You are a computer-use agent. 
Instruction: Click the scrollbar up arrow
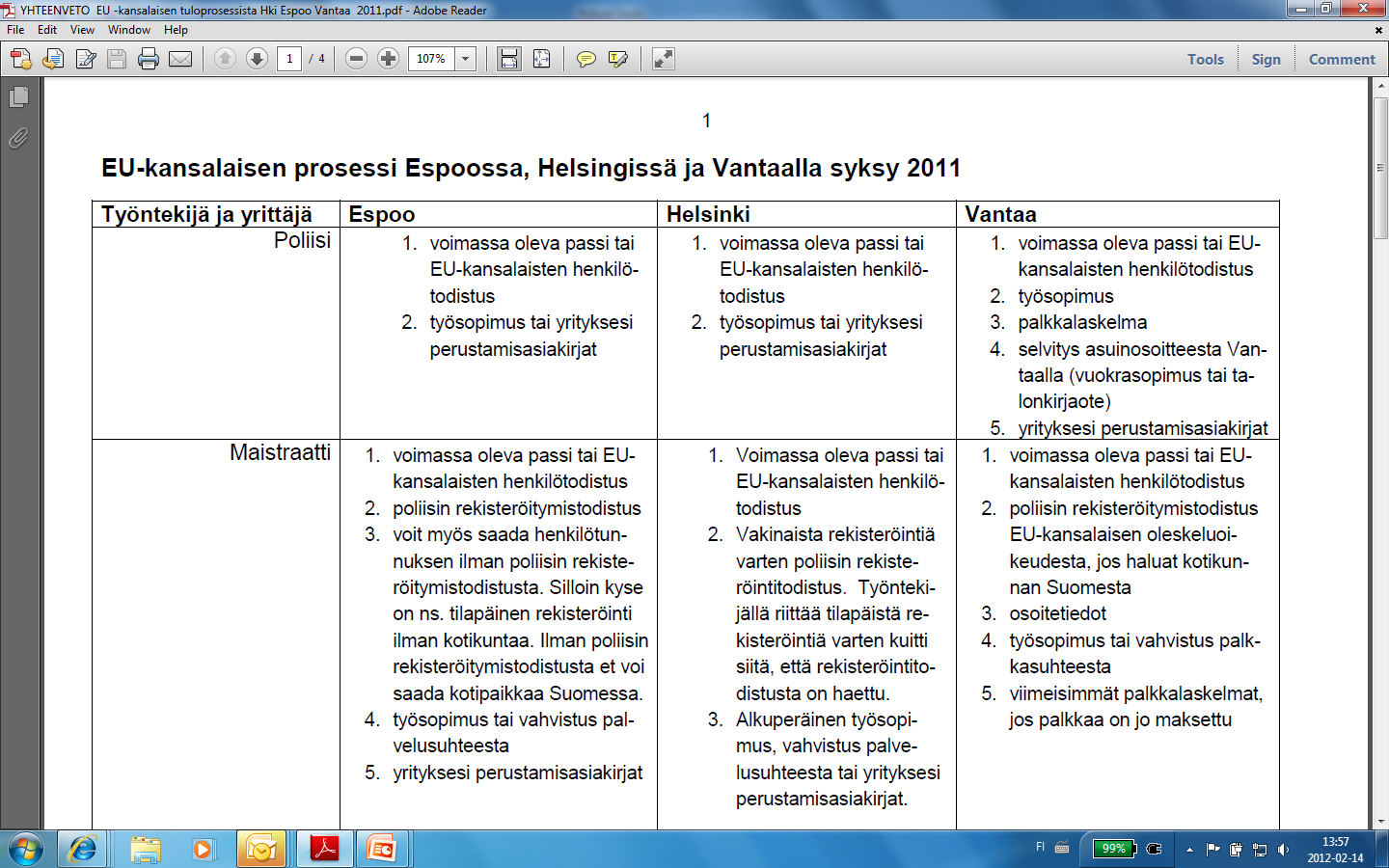pos(1380,85)
